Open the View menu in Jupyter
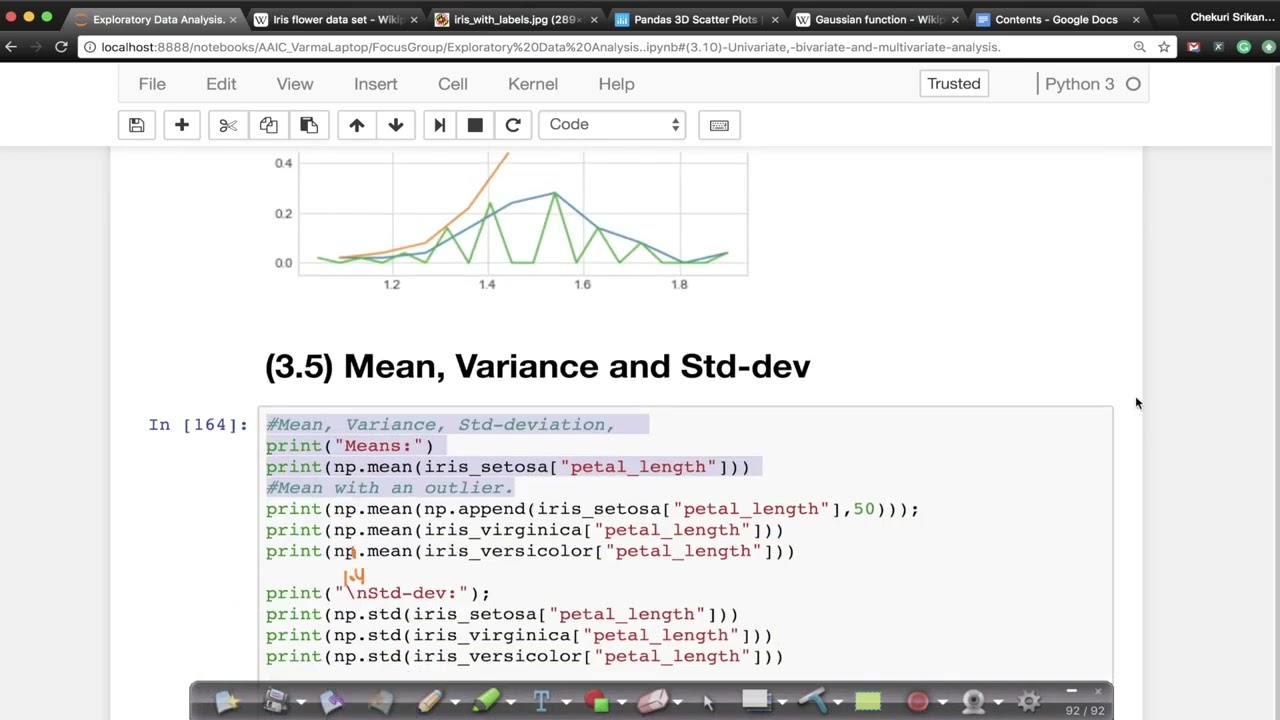This screenshot has width=1280, height=720. 295,84
